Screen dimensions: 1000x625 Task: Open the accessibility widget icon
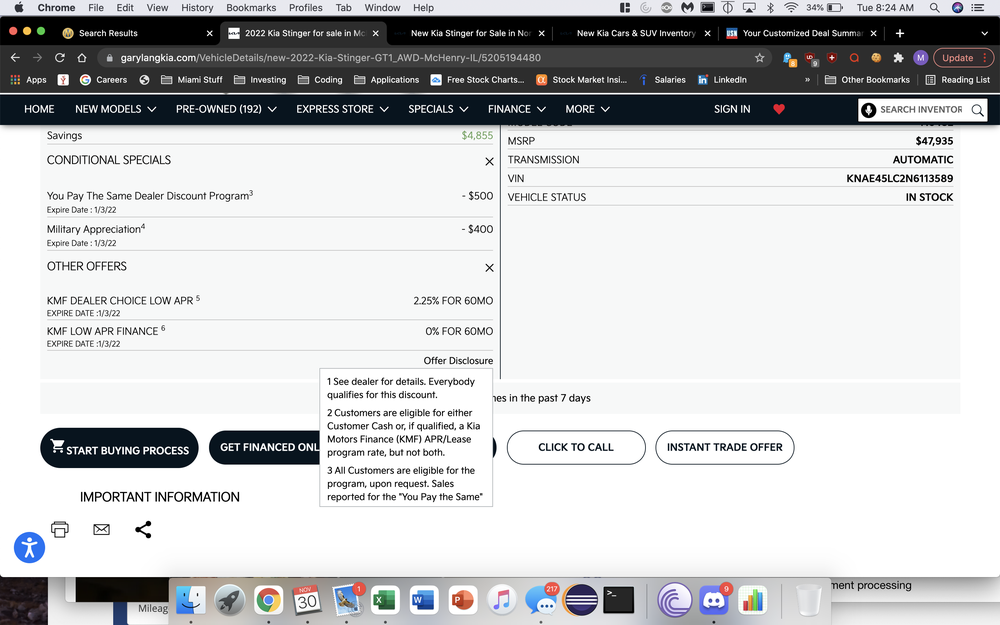30,546
